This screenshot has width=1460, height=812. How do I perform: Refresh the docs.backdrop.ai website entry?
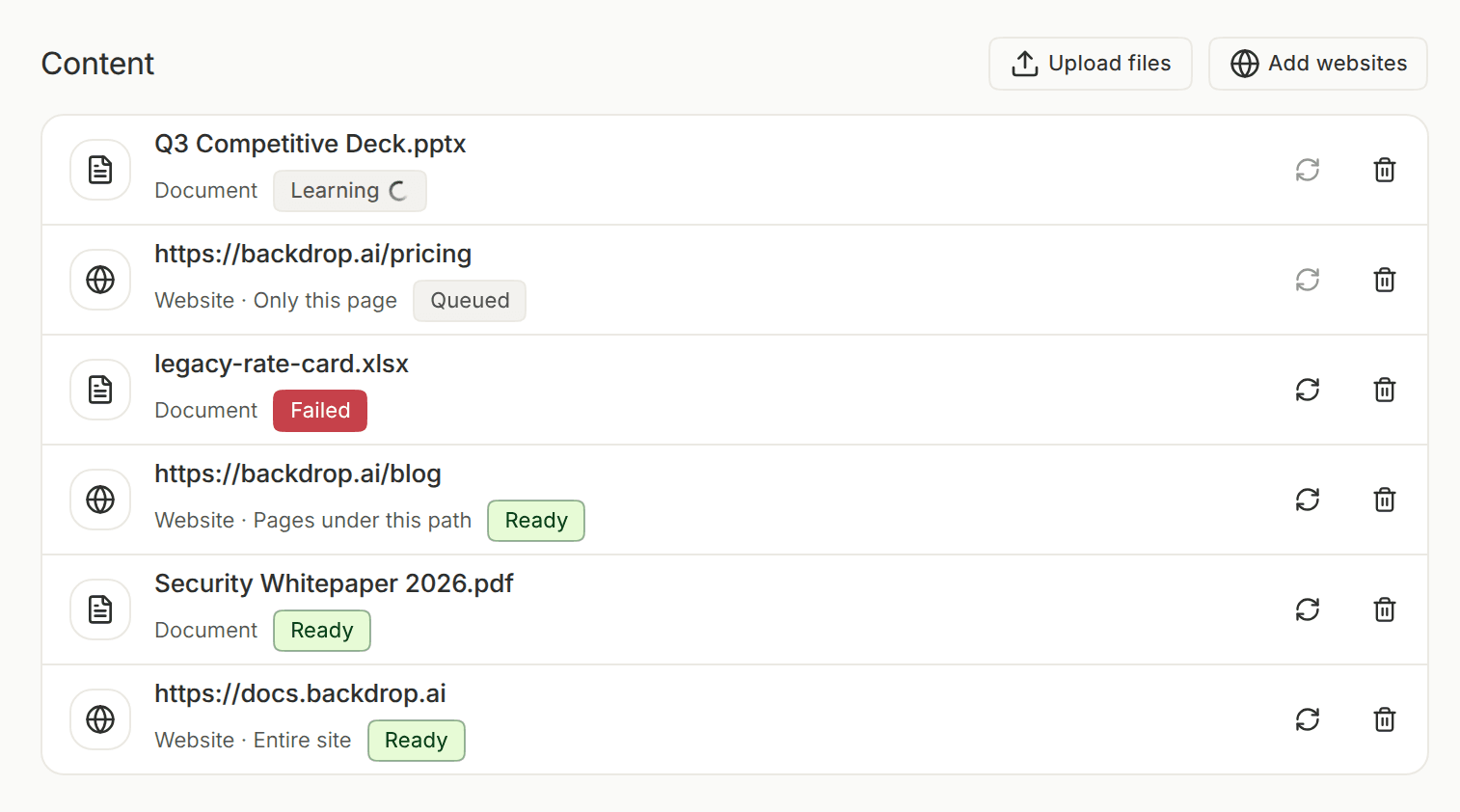pos(1308,719)
